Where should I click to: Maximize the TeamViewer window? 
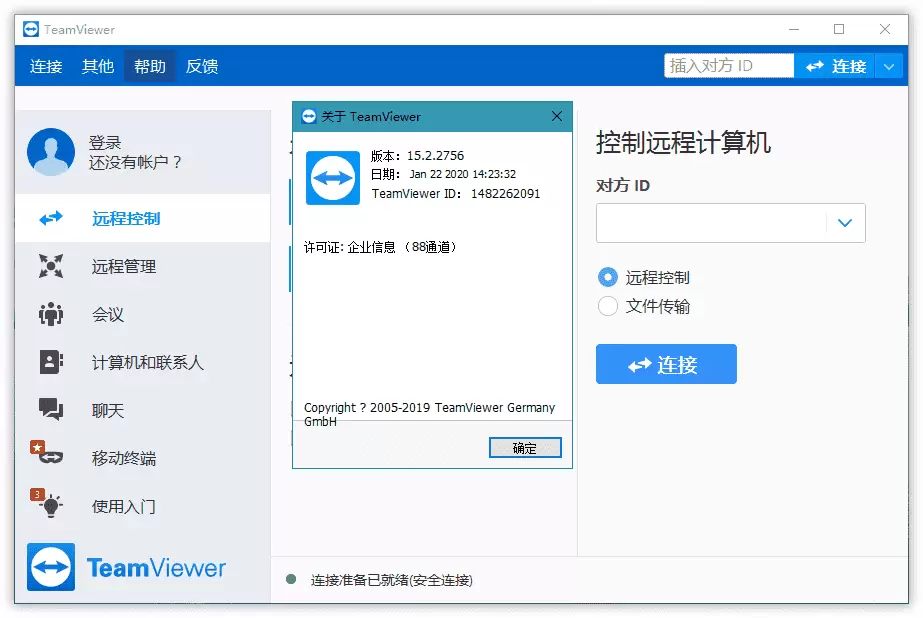[839, 29]
